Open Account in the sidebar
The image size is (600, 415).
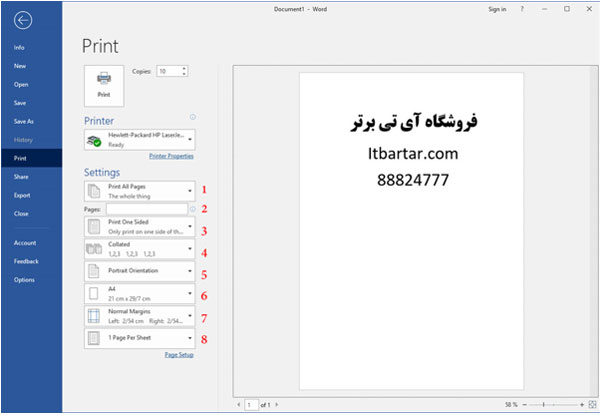[25, 243]
